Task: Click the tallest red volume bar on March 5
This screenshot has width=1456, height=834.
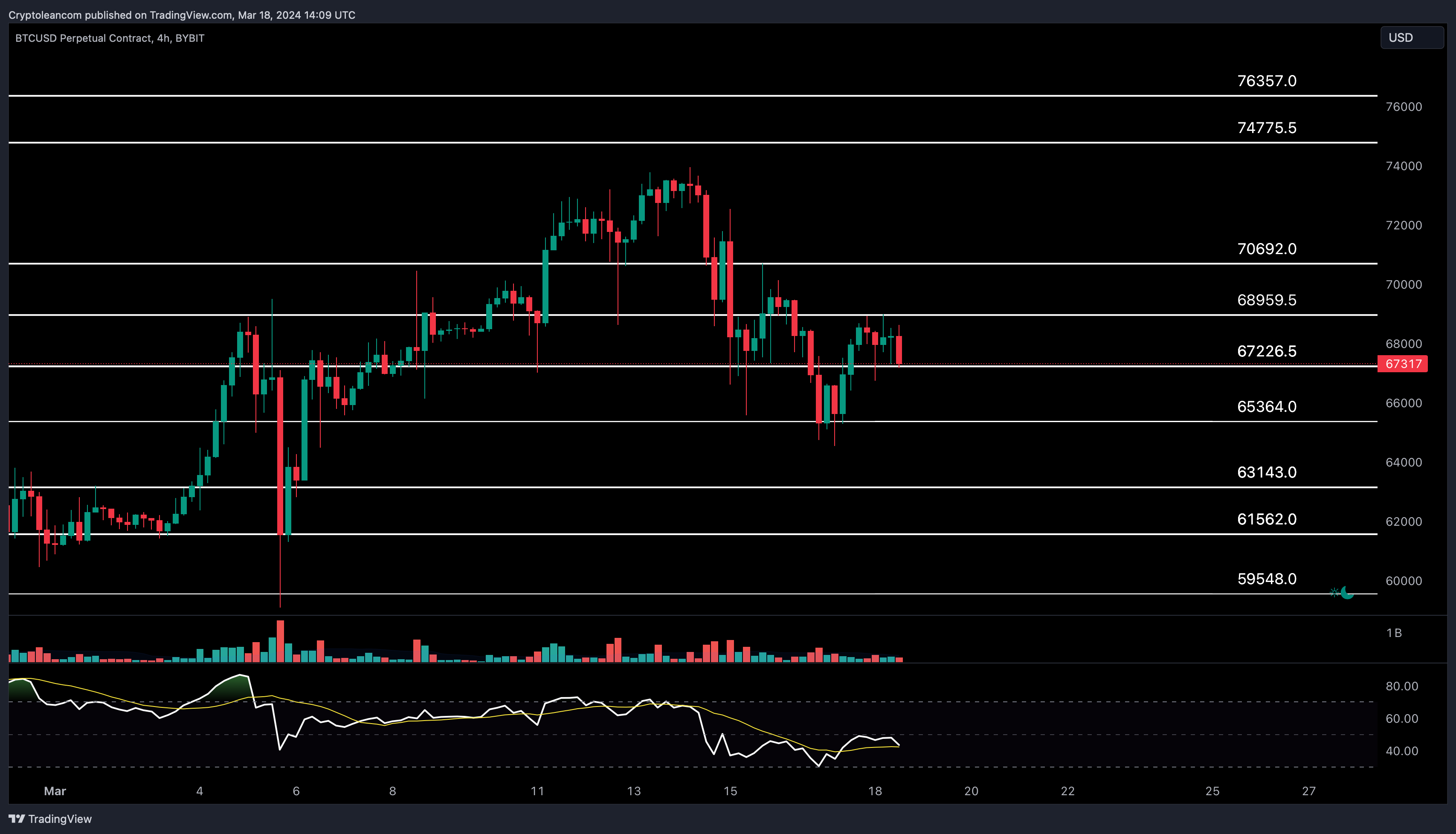Action: [x=280, y=641]
